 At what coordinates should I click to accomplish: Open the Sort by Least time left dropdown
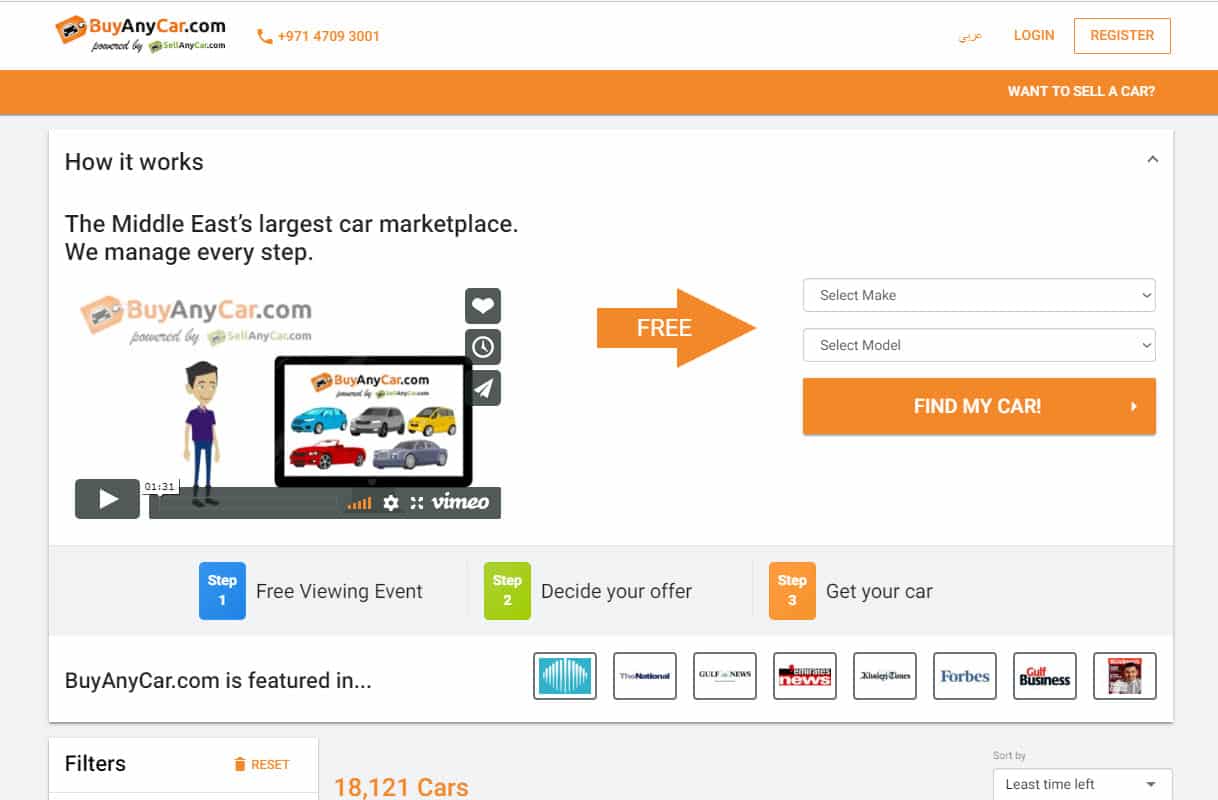click(x=1082, y=784)
